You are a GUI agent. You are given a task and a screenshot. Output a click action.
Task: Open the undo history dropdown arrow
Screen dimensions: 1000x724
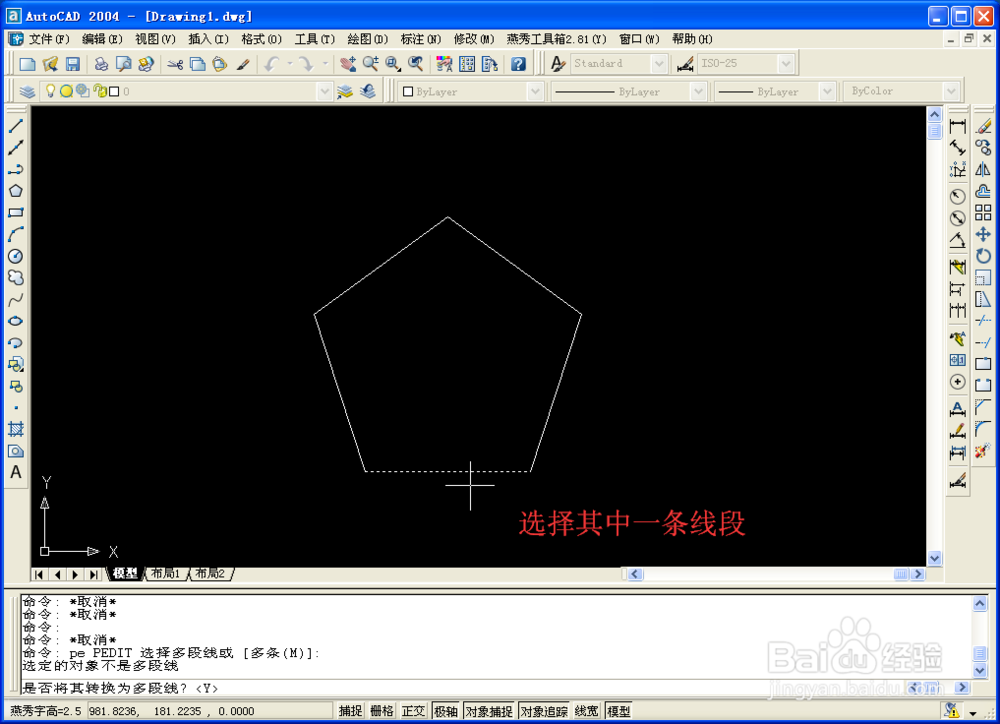(290, 64)
